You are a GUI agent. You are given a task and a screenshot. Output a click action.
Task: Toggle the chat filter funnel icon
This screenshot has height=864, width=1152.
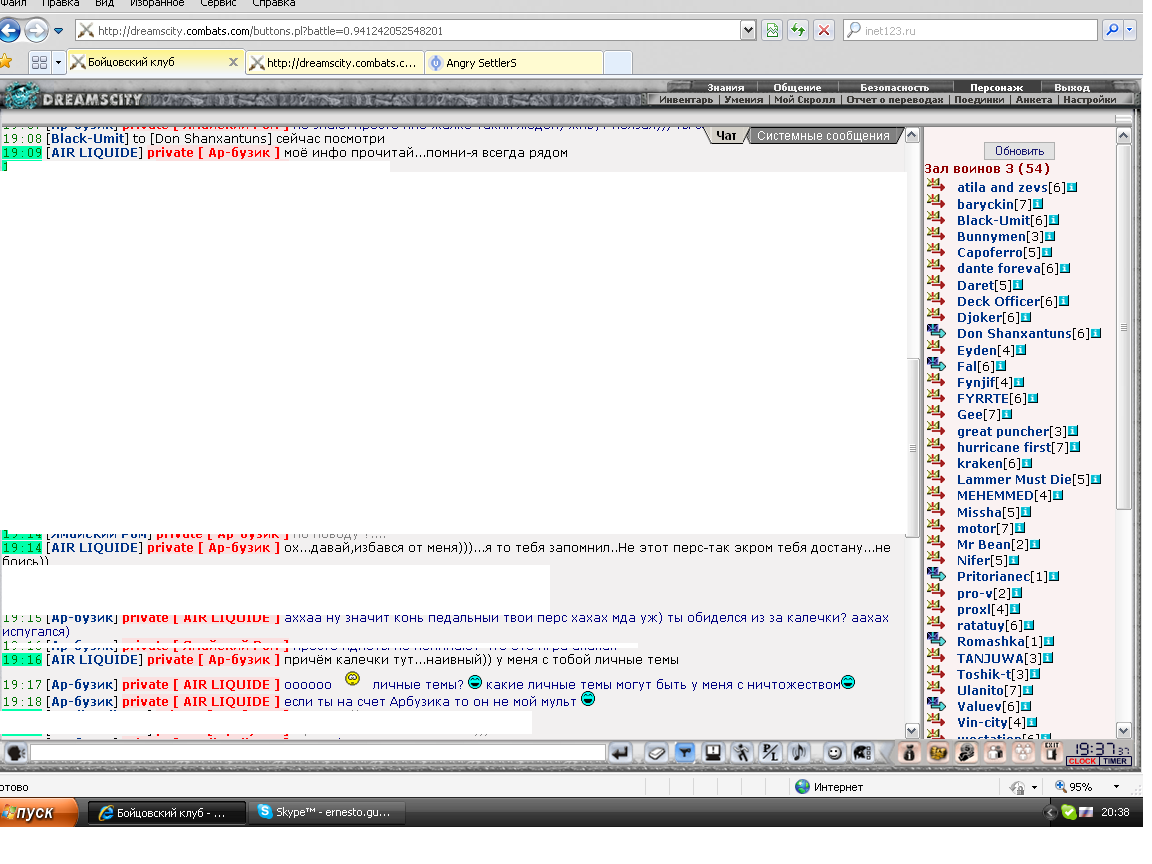tap(685, 752)
